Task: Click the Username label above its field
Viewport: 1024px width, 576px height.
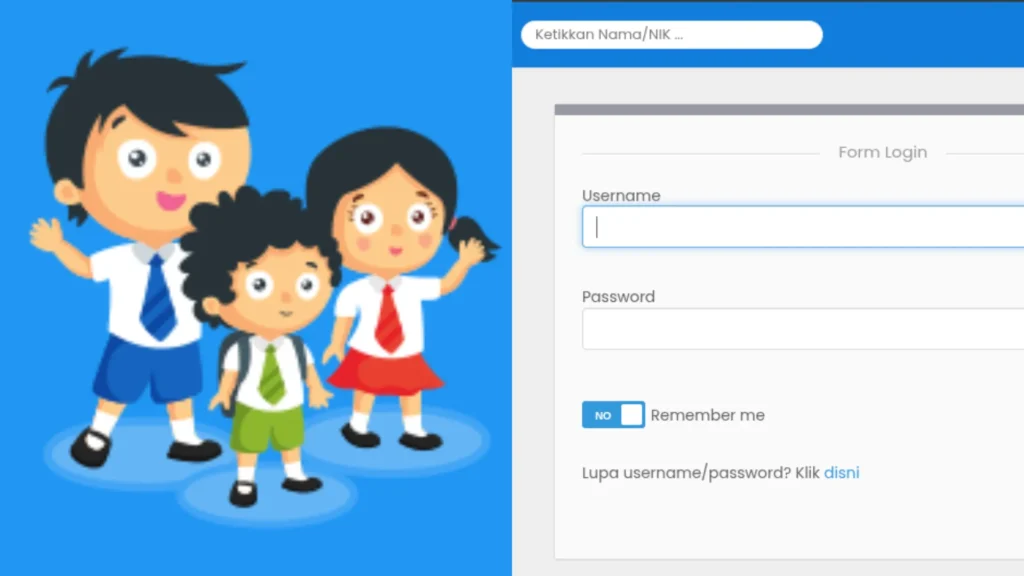Action: click(621, 196)
